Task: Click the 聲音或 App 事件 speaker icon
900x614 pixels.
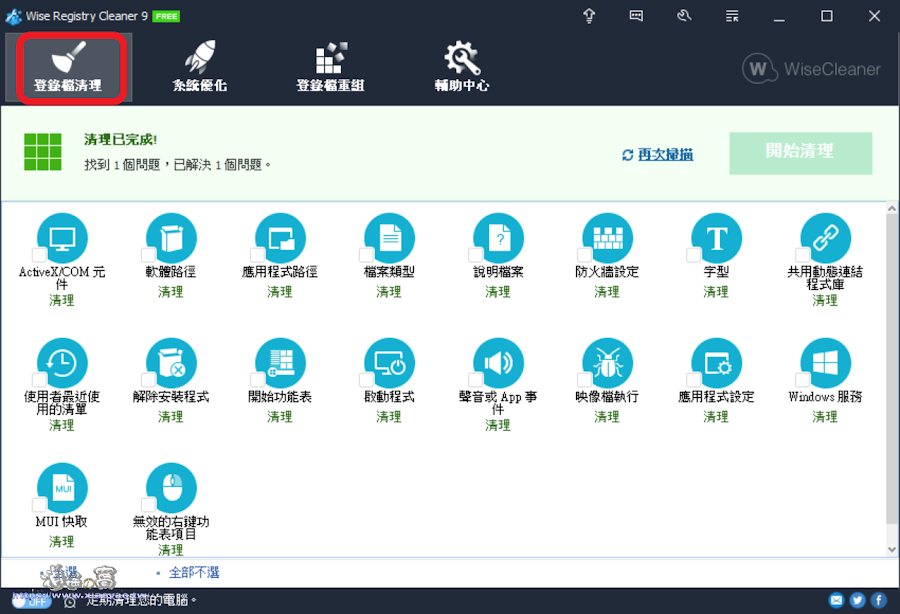Action: (498, 363)
